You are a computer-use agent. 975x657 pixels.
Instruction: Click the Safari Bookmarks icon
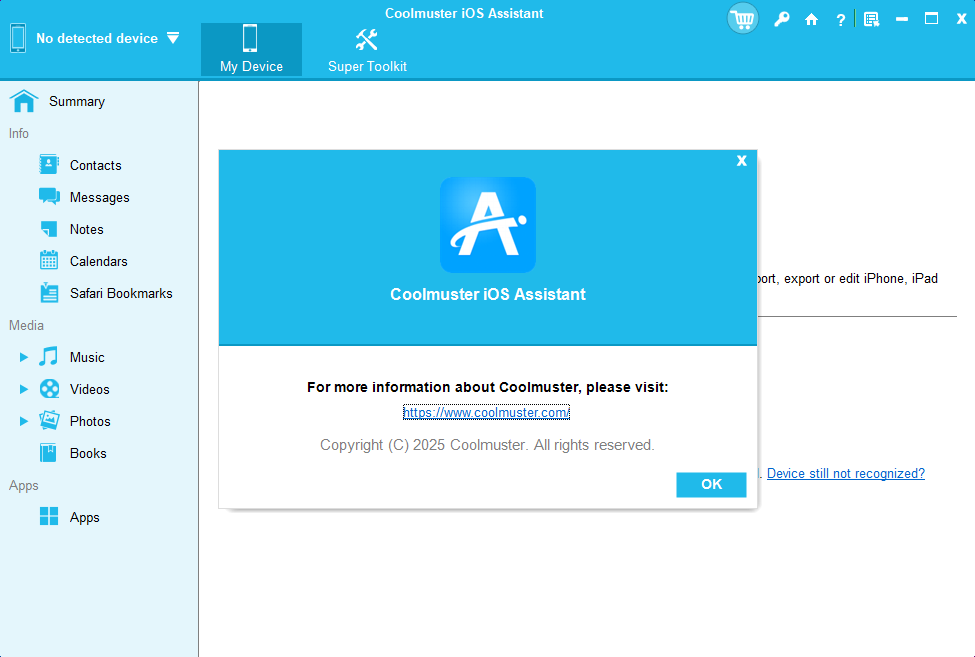(x=49, y=293)
